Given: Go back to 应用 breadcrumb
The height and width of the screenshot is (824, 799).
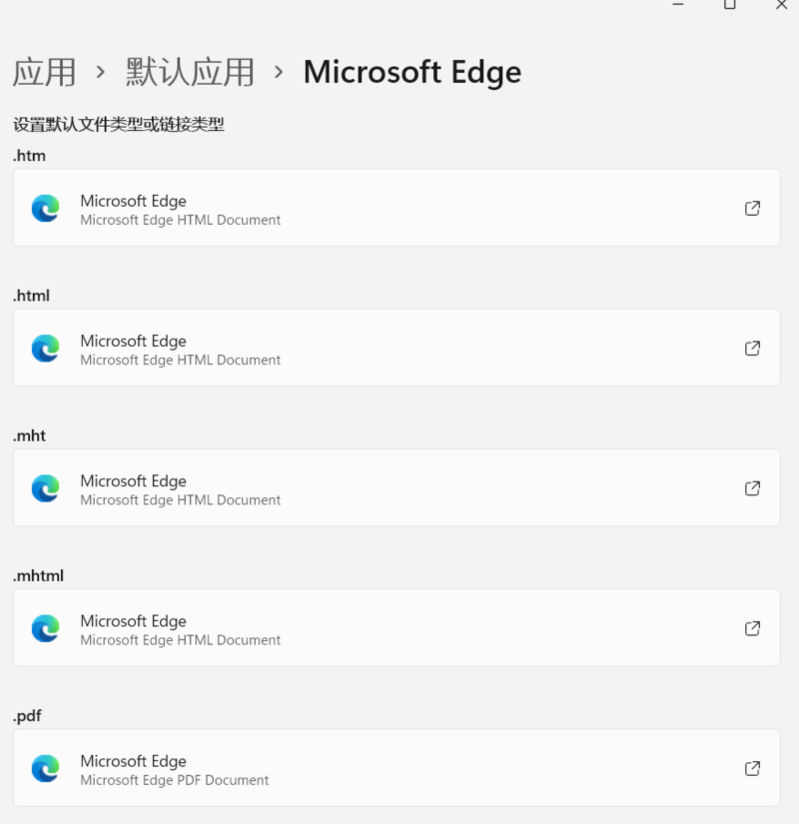Looking at the screenshot, I should 44,72.
